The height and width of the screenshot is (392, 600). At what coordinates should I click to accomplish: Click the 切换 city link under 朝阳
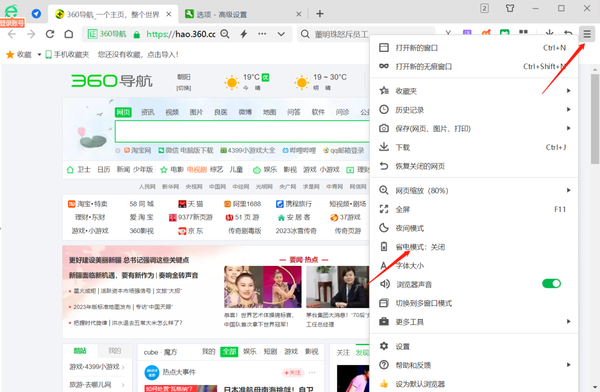(x=184, y=88)
